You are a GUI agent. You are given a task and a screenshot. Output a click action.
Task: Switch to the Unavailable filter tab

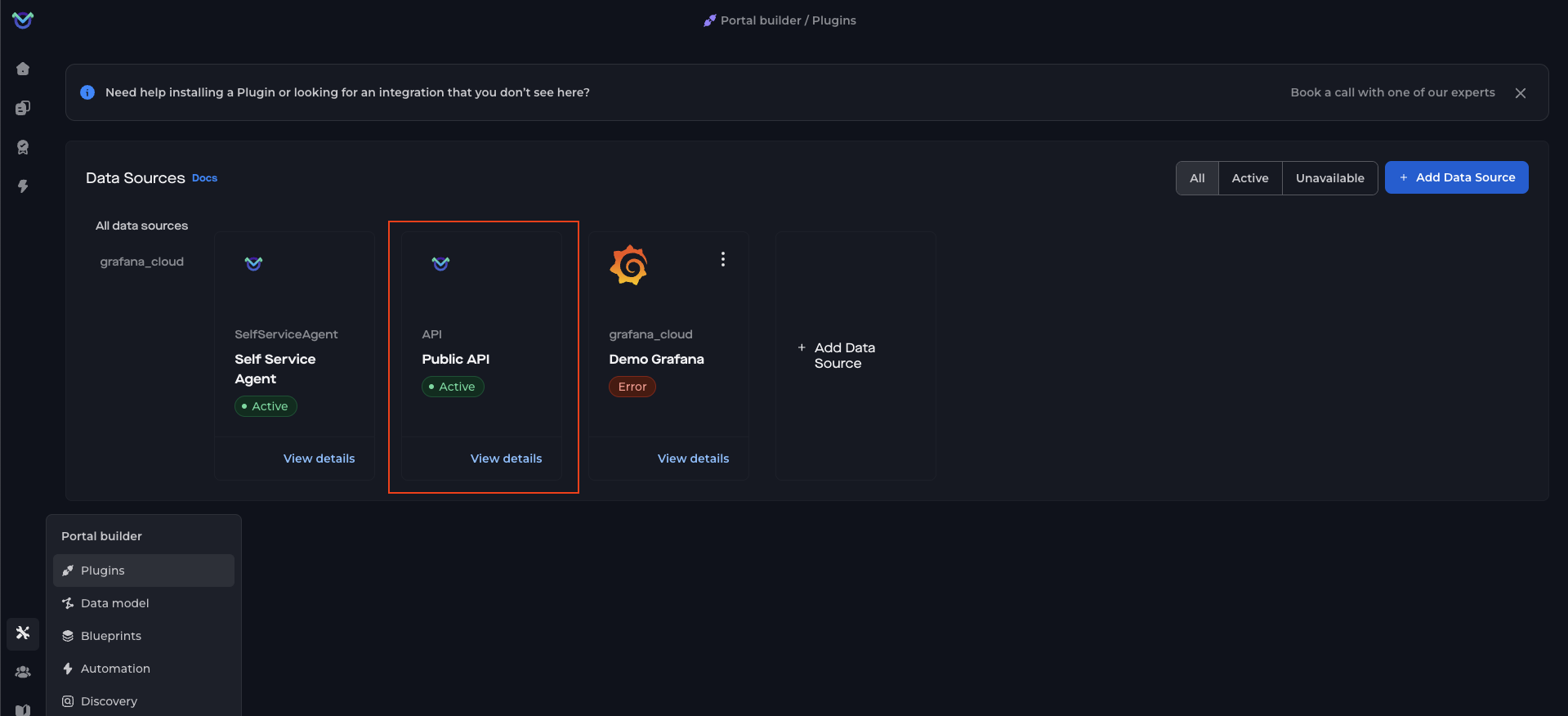pyautogui.click(x=1329, y=178)
